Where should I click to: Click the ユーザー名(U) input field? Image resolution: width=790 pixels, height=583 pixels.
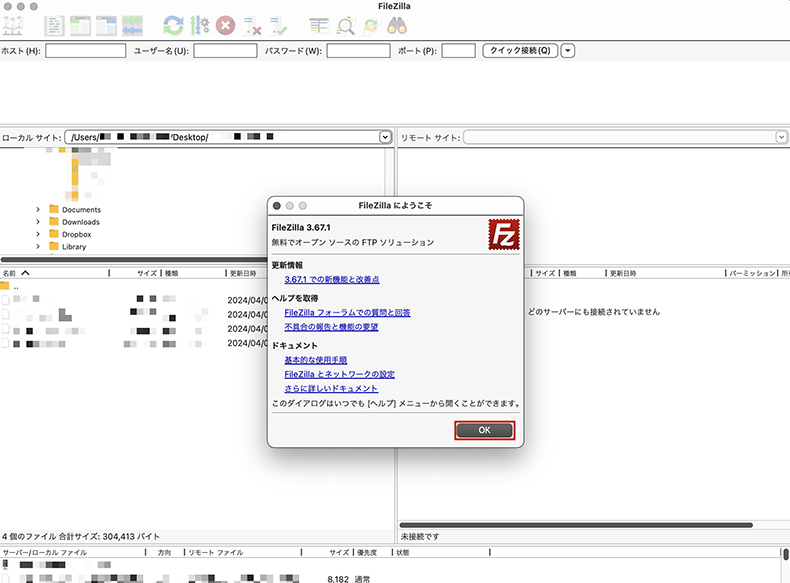[225, 50]
